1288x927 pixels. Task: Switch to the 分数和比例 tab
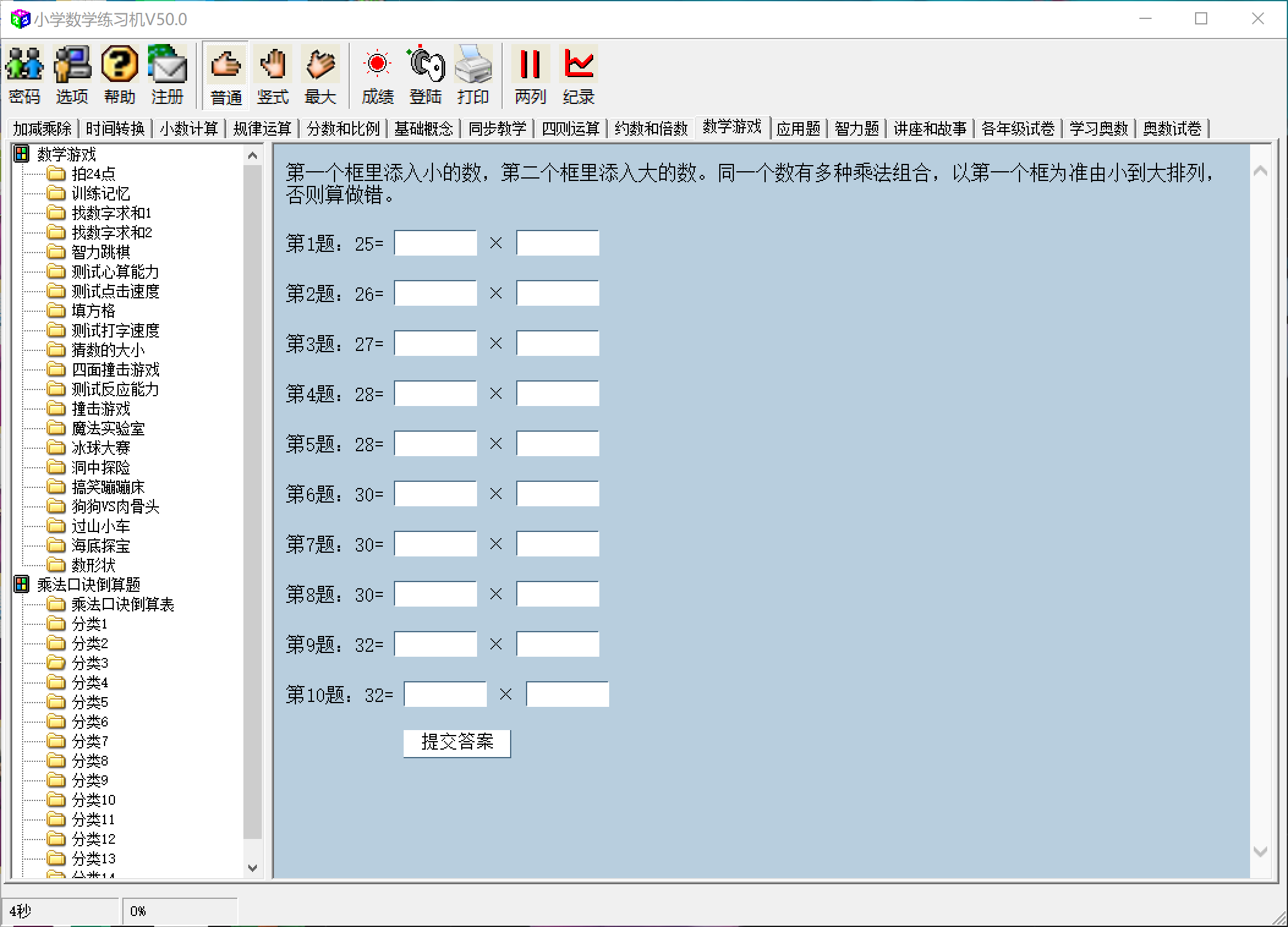[343, 129]
